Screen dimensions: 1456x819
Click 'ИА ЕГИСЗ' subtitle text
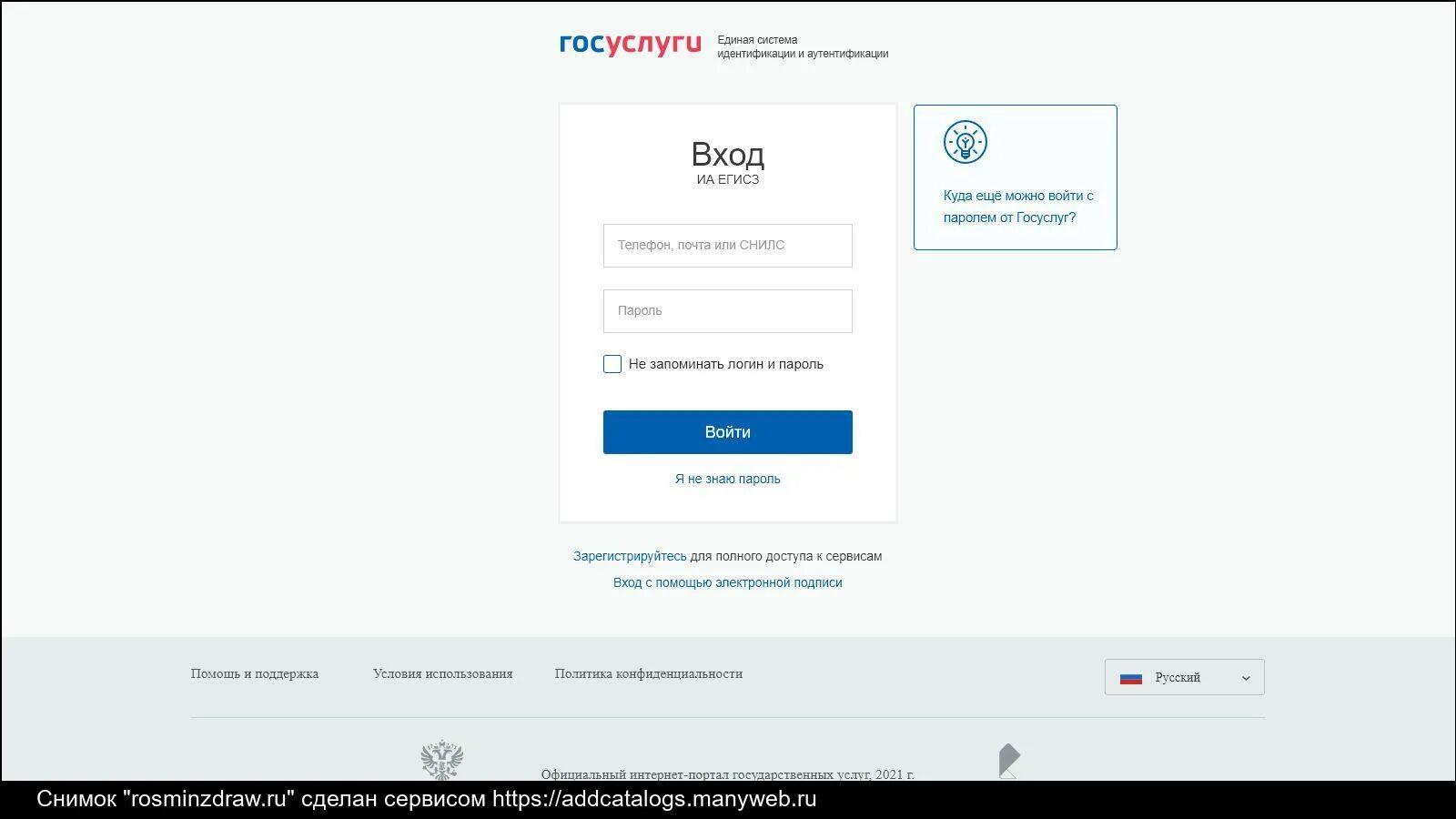coord(728,180)
